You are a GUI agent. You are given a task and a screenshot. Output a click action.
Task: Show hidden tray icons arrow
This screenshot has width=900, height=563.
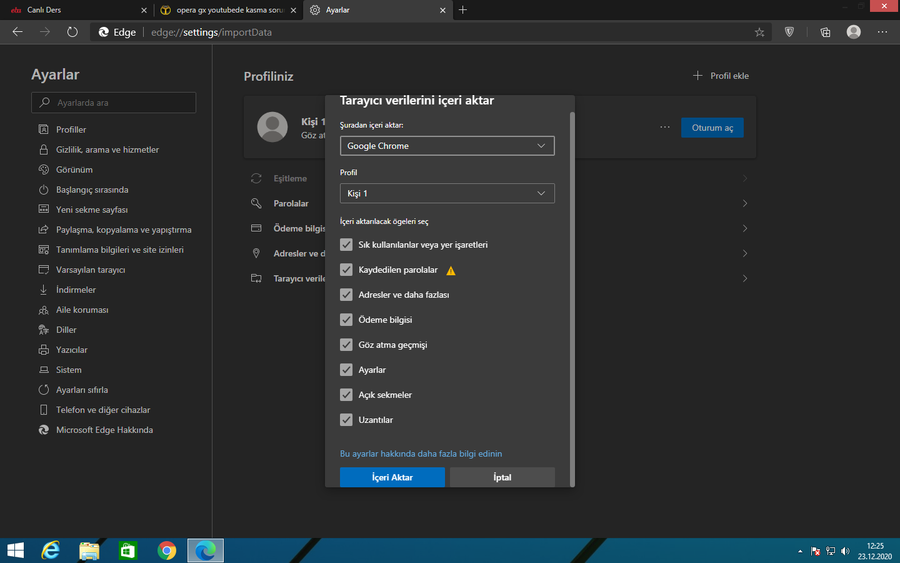800,551
